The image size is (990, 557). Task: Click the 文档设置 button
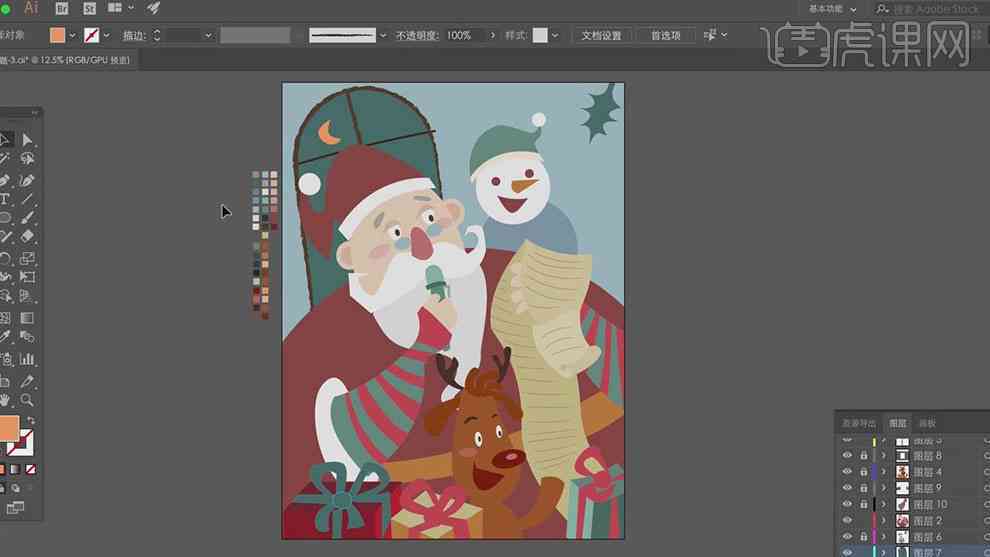tap(601, 35)
